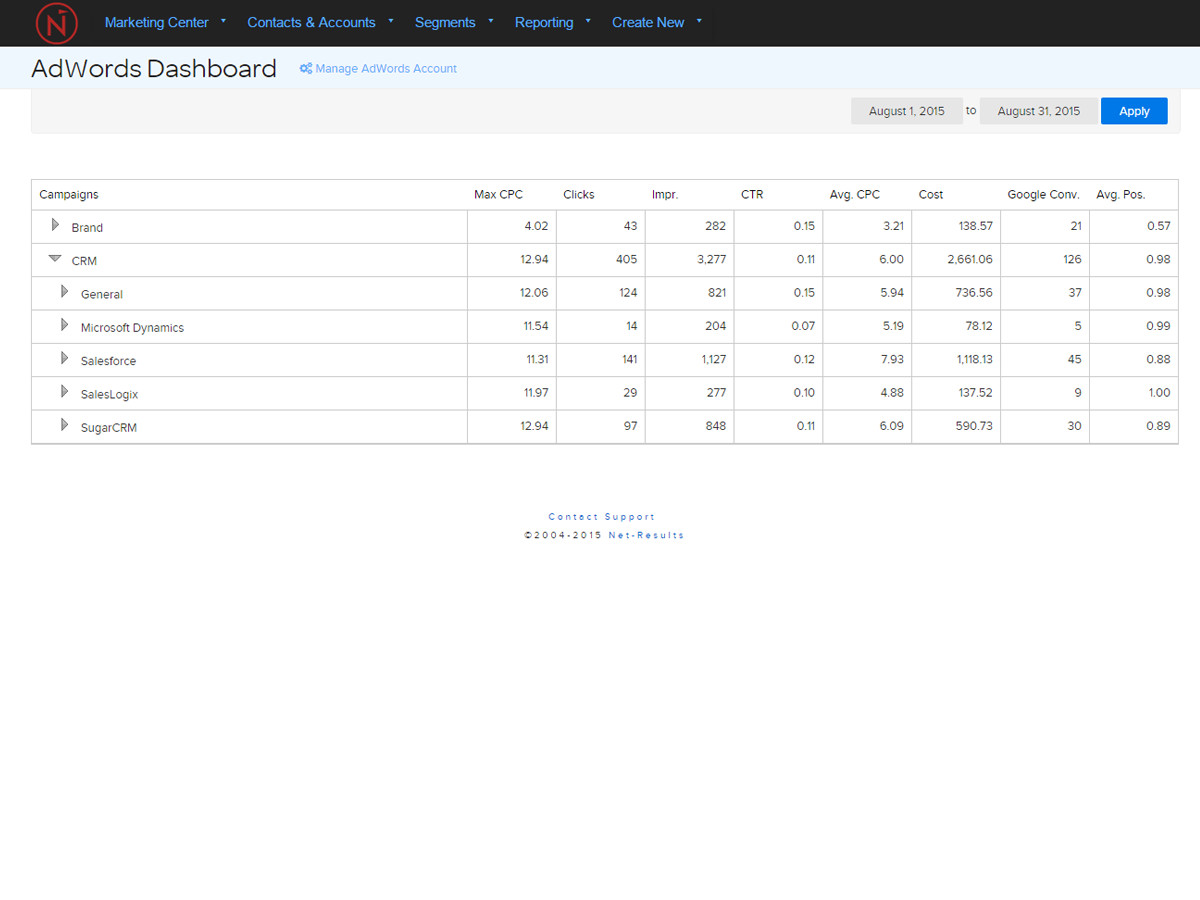Screen dimensions: 1200x900
Task: Click the Avg. CPC column header
Action: 855,195
